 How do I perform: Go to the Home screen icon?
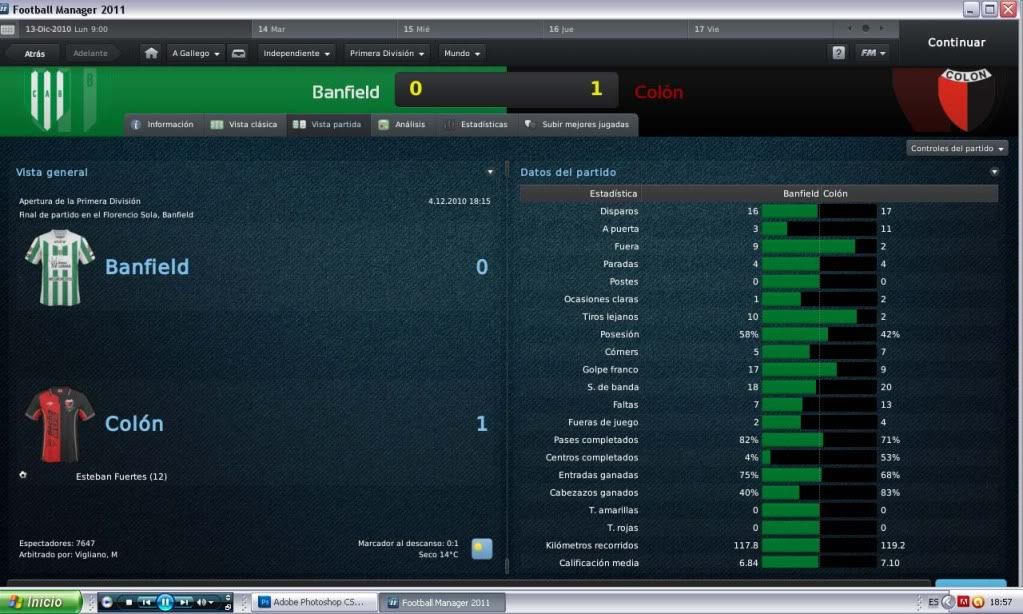point(151,54)
